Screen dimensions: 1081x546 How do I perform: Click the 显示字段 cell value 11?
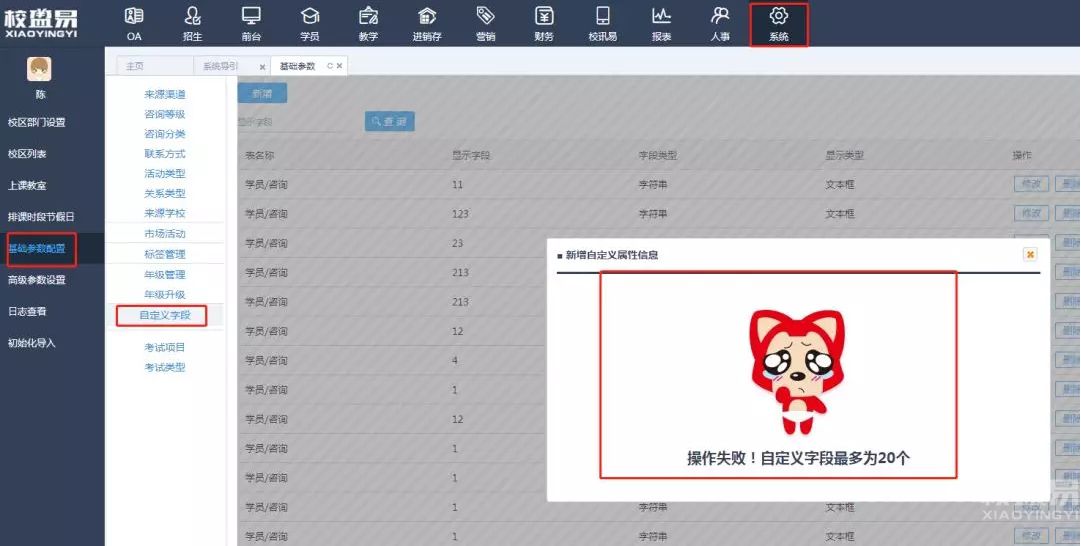458,185
